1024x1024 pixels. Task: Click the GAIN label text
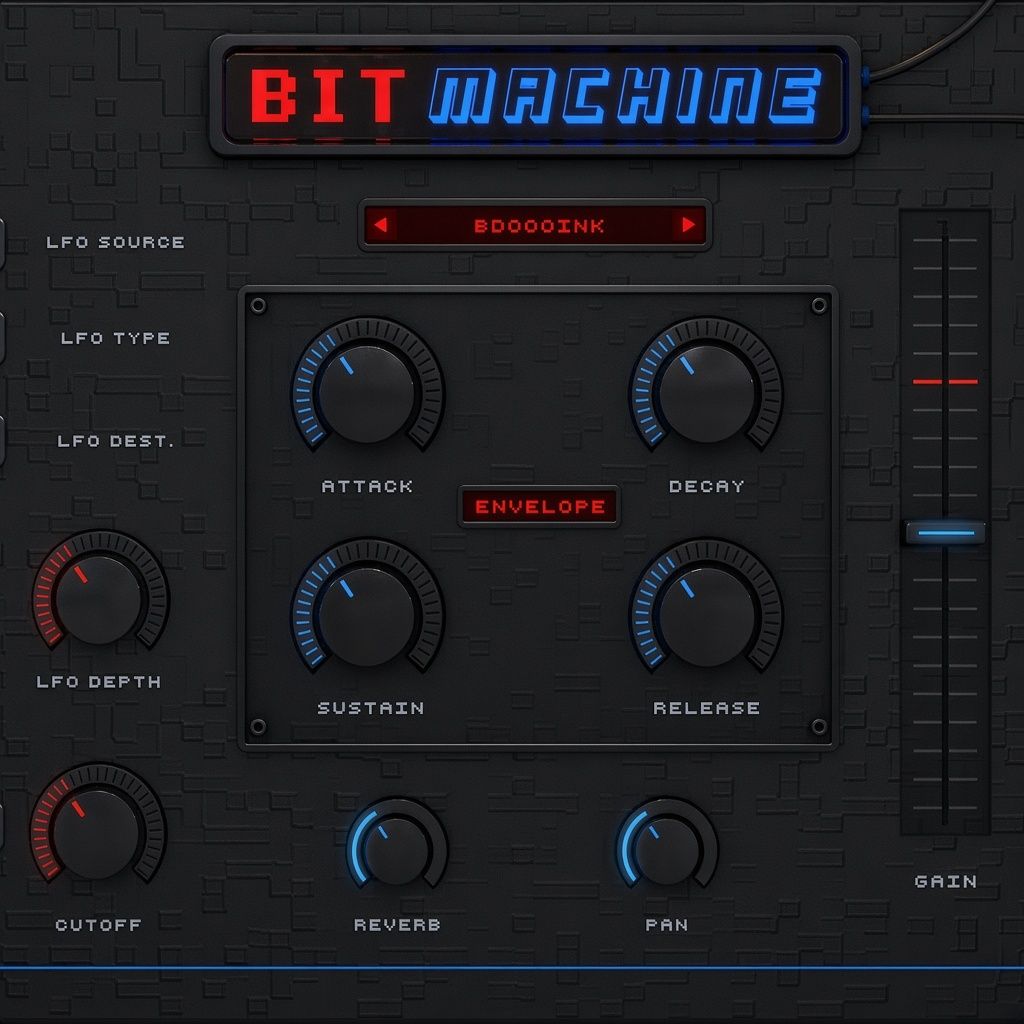pos(946,882)
